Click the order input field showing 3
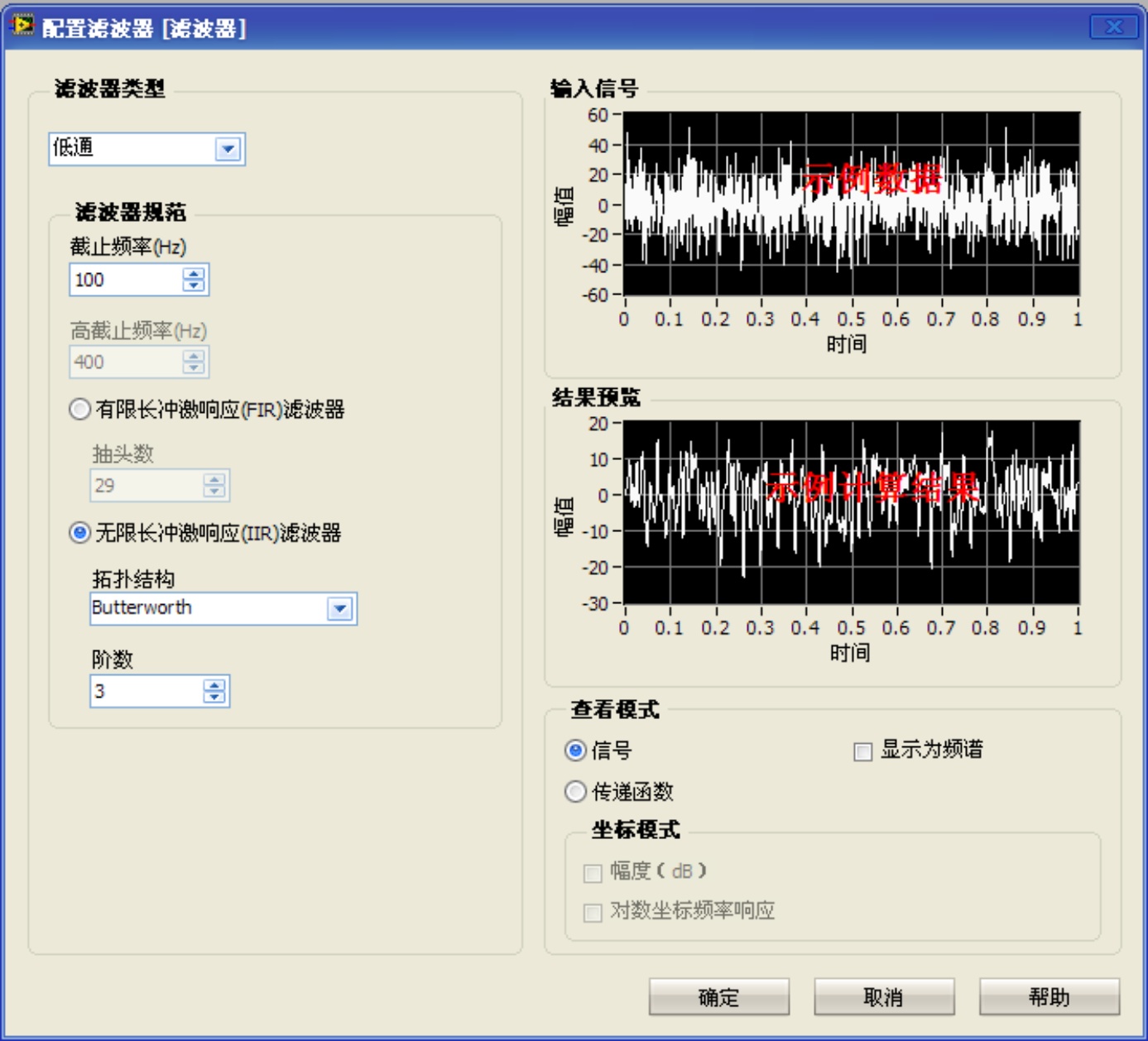 click(x=145, y=691)
